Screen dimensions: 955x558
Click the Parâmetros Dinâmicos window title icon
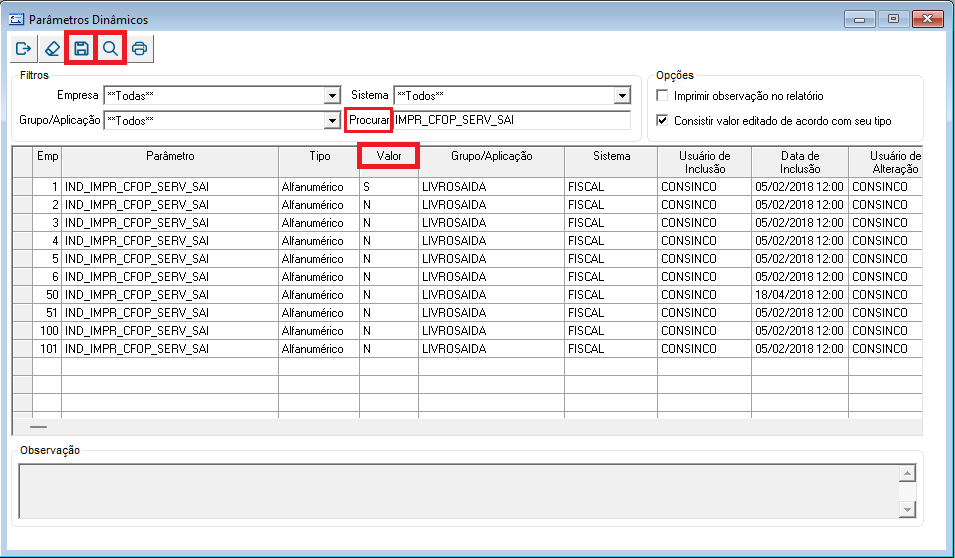[x=16, y=19]
